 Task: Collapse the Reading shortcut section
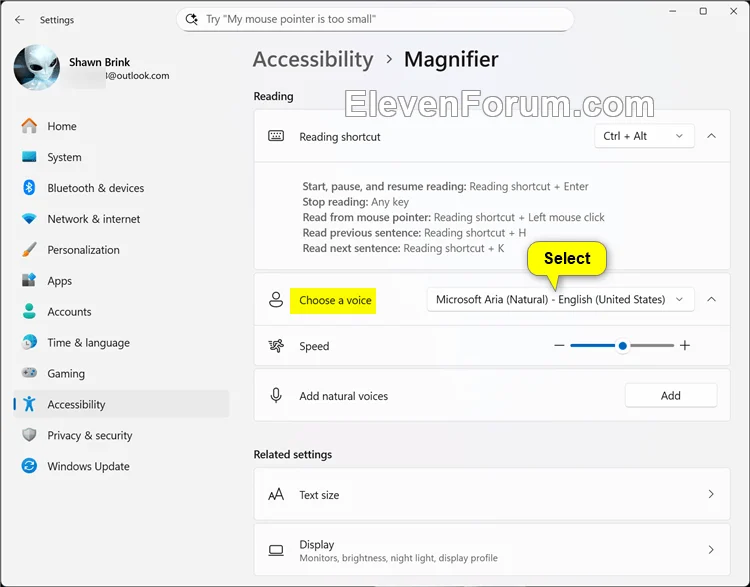[711, 136]
